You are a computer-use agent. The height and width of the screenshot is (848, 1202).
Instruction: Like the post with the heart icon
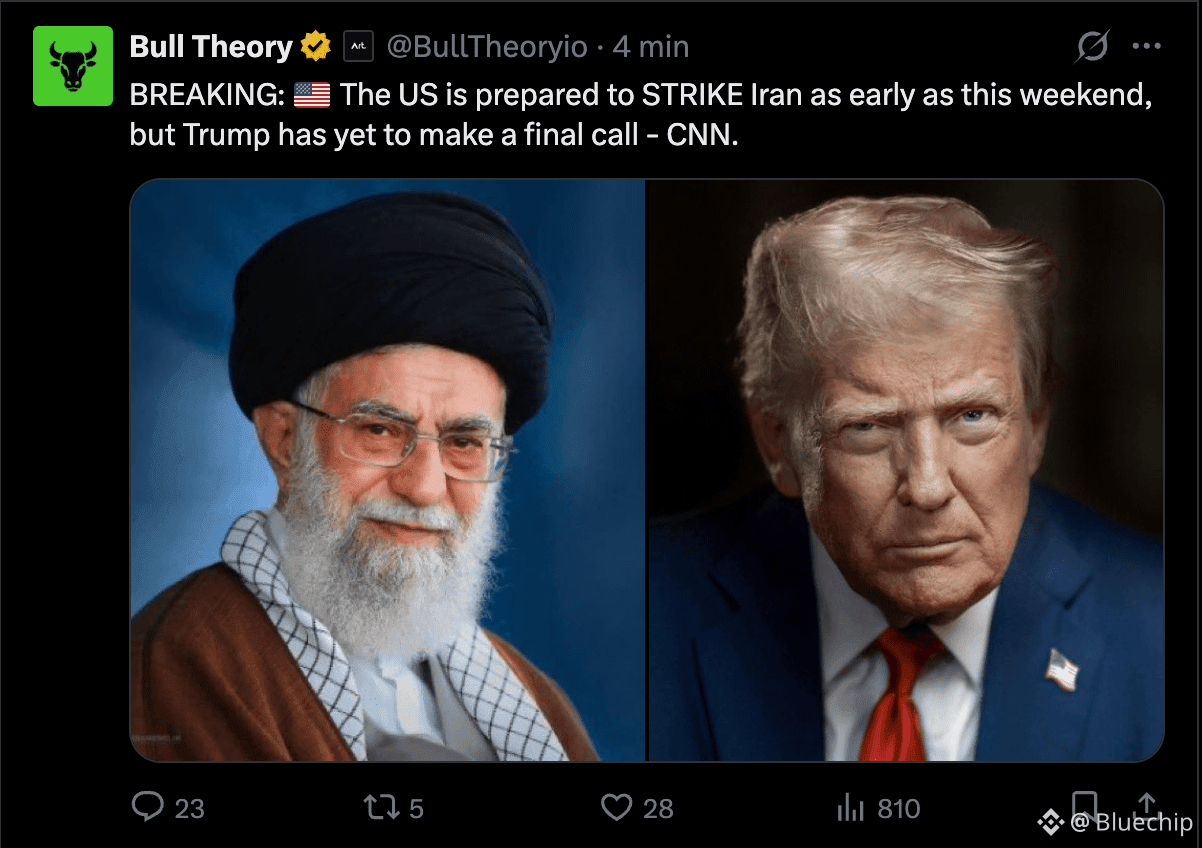pos(618,808)
